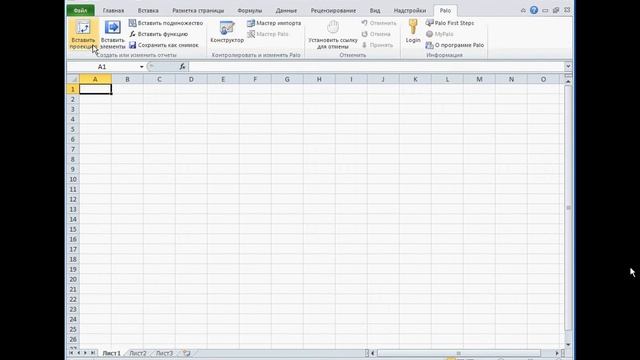Click Принять in undo group
Screen dimensions: 640x360
(x=378, y=45)
